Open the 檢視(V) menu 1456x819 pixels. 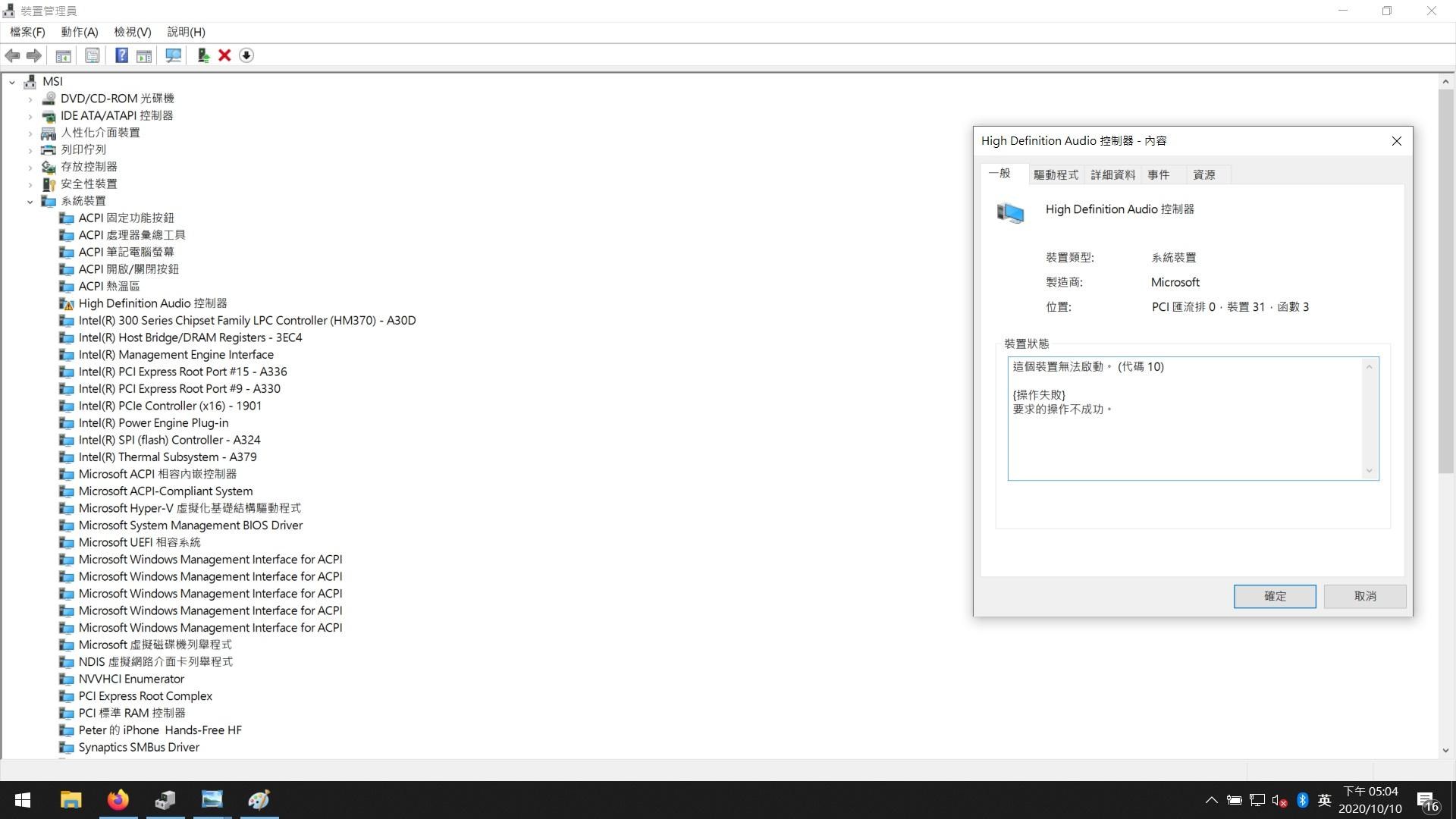coord(133,32)
